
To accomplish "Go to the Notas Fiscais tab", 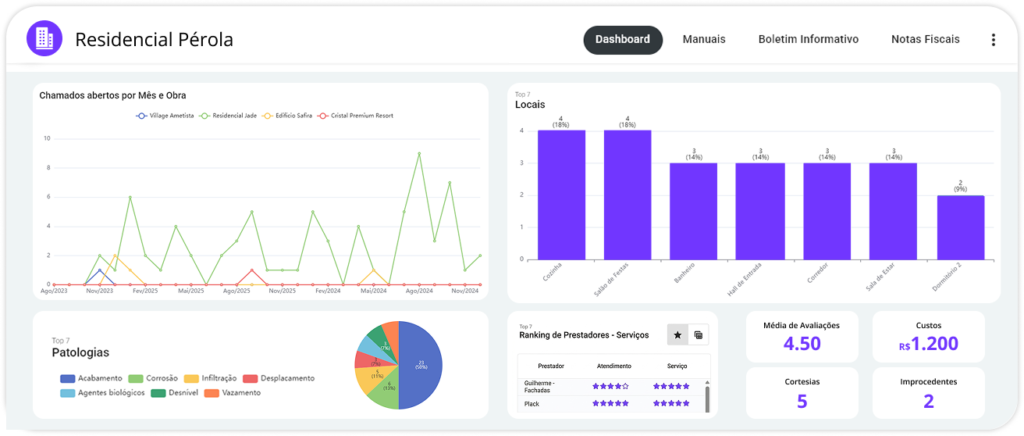I will (x=925, y=40).
